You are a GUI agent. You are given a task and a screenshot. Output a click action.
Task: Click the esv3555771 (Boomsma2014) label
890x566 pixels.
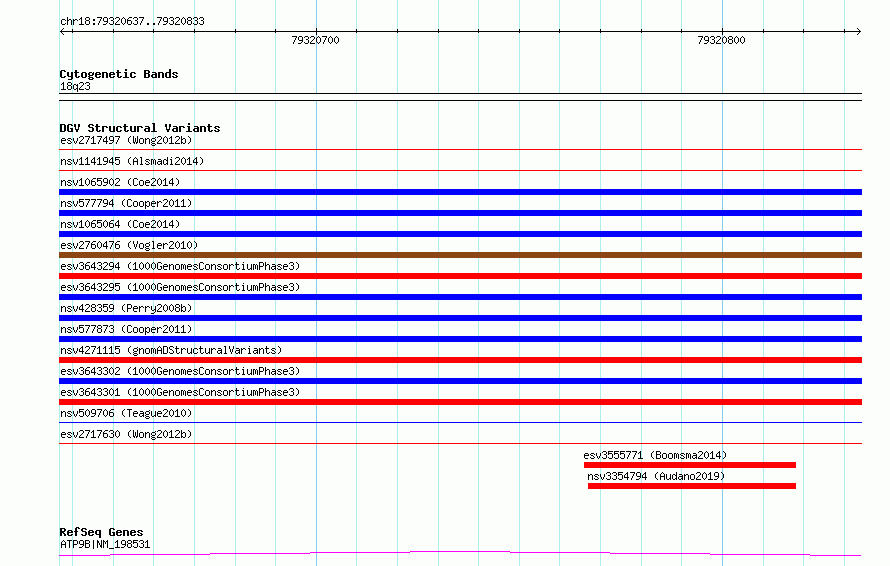[655, 455]
